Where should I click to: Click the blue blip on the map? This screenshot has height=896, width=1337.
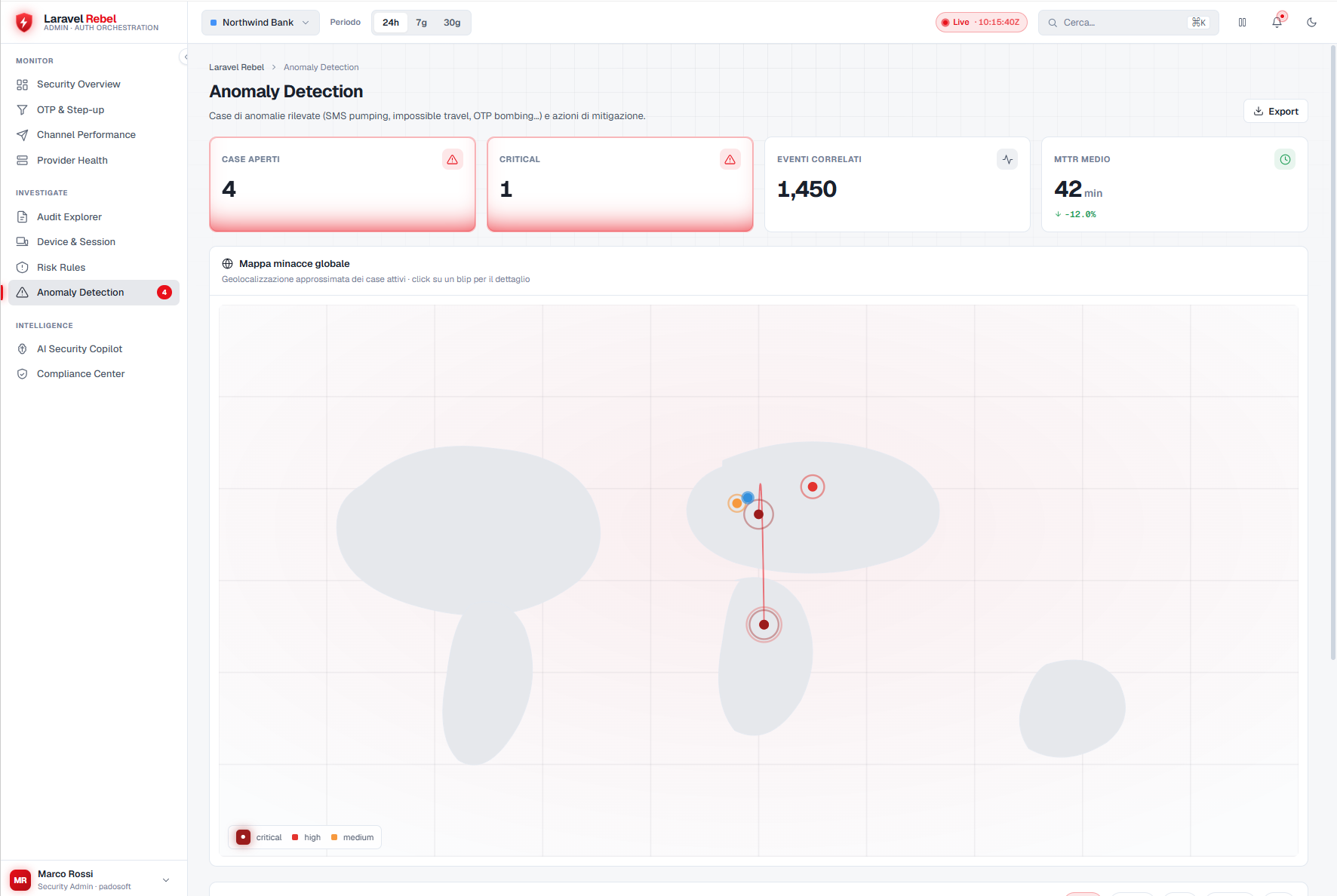[x=748, y=498]
